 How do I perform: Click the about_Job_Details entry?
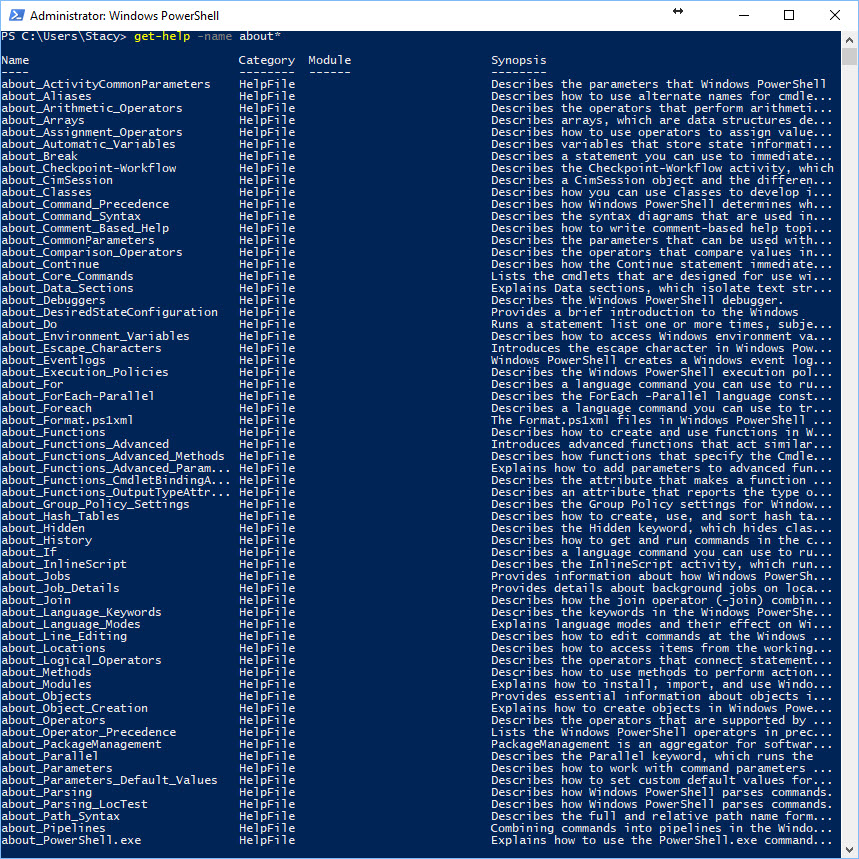click(x=60, y=588)
